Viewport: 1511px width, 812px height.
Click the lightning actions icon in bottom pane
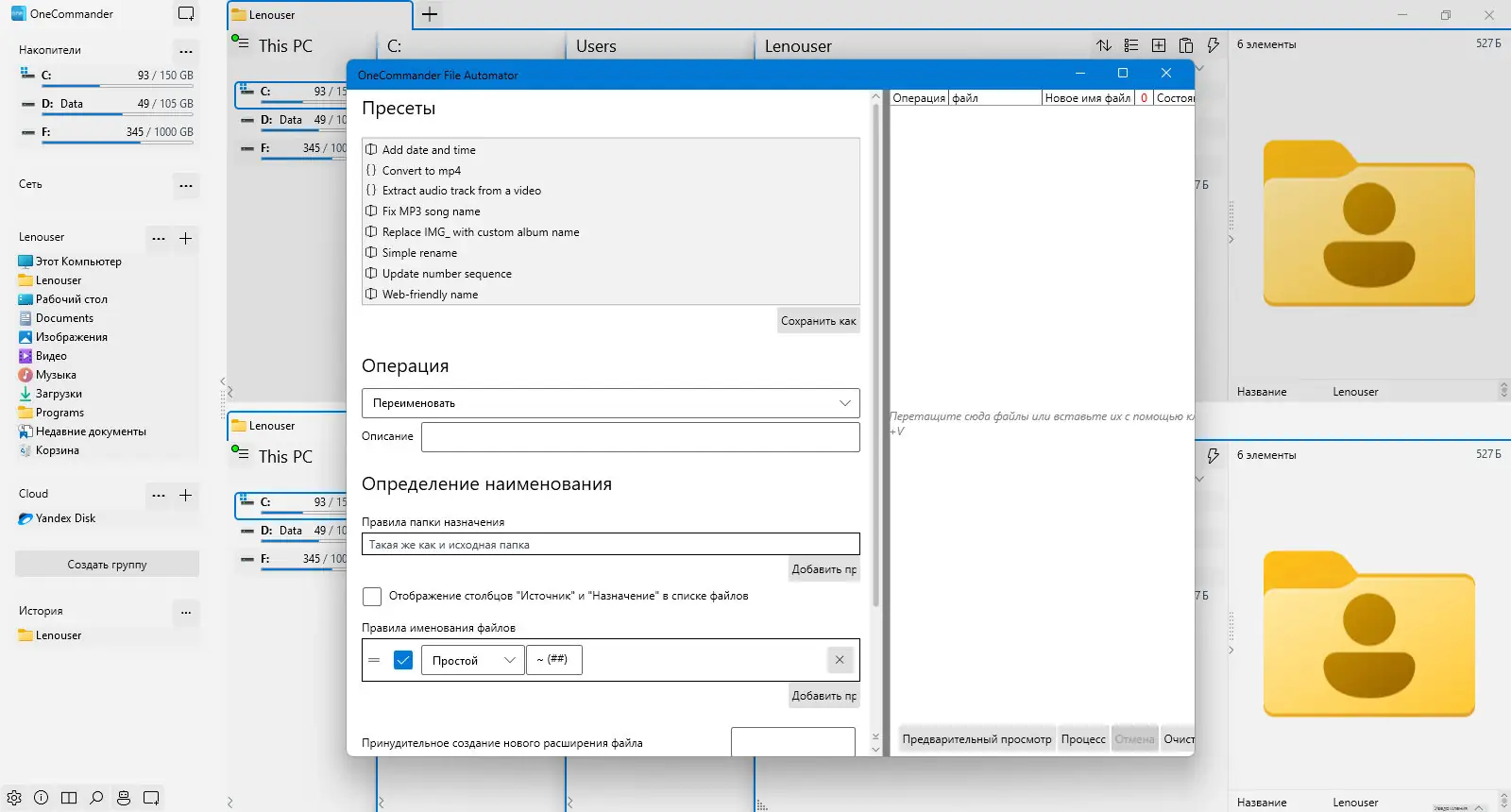tap(1214, 456)
